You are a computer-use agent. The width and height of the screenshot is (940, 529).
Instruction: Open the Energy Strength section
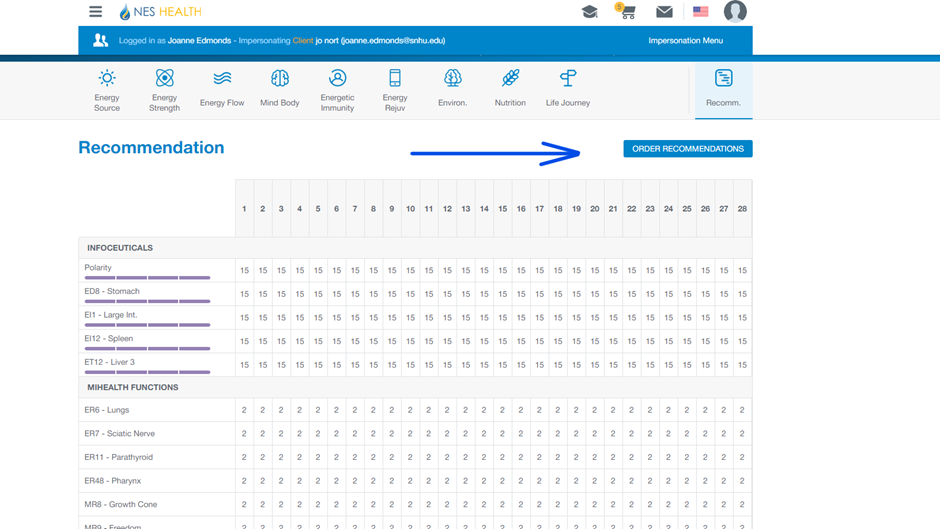(x=164, y=89)
